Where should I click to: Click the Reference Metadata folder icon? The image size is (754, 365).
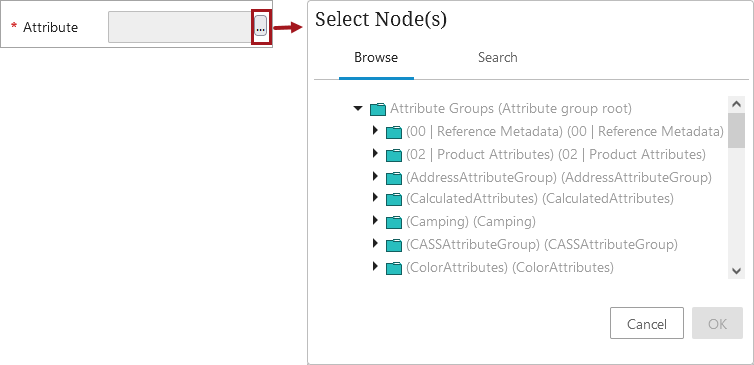[x=394, y=132]
